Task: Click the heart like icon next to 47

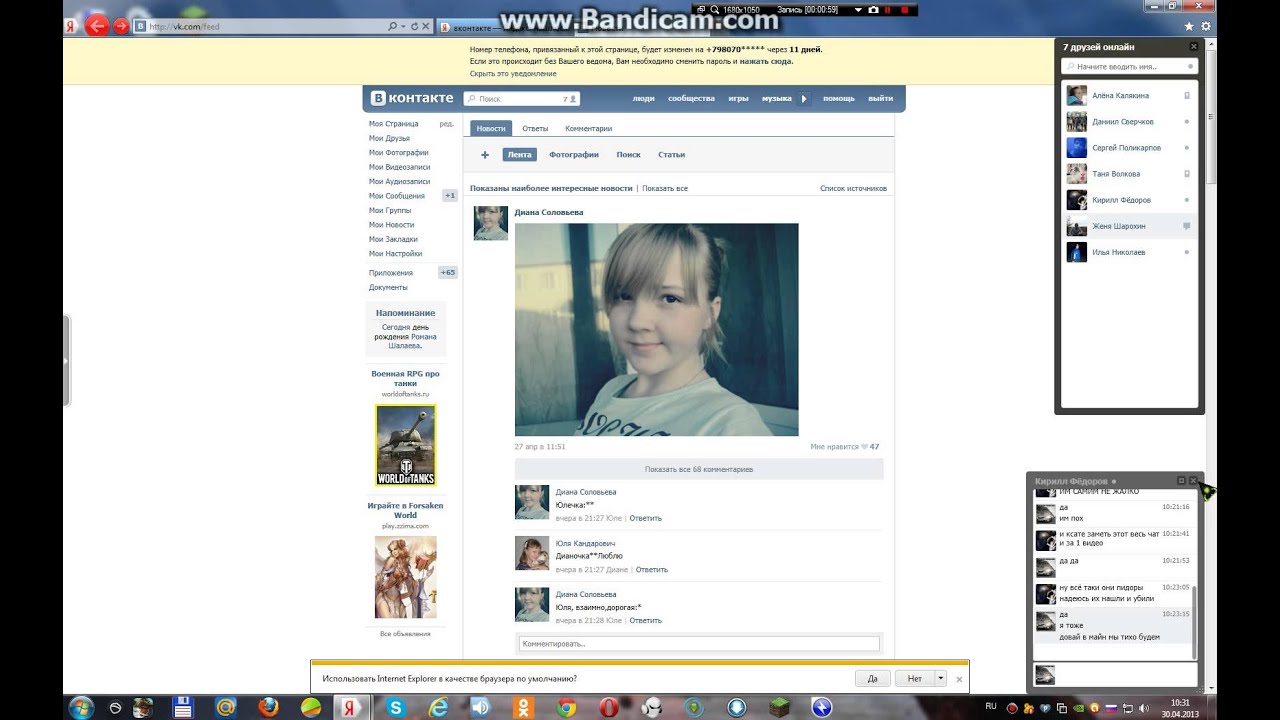Action: [x=864, y=447]
